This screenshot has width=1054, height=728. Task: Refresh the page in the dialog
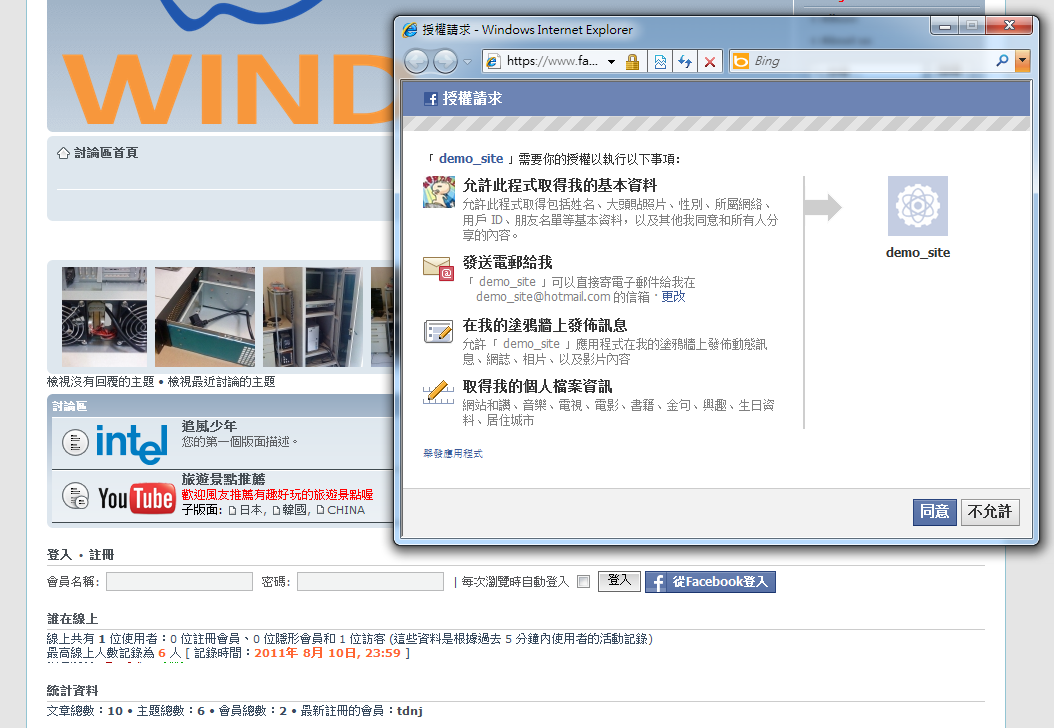click(685, 62)
